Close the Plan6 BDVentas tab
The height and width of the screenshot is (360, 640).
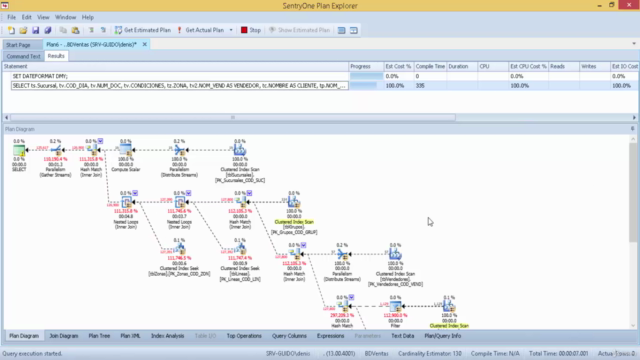pyautogui.click(x=144, y=44)
